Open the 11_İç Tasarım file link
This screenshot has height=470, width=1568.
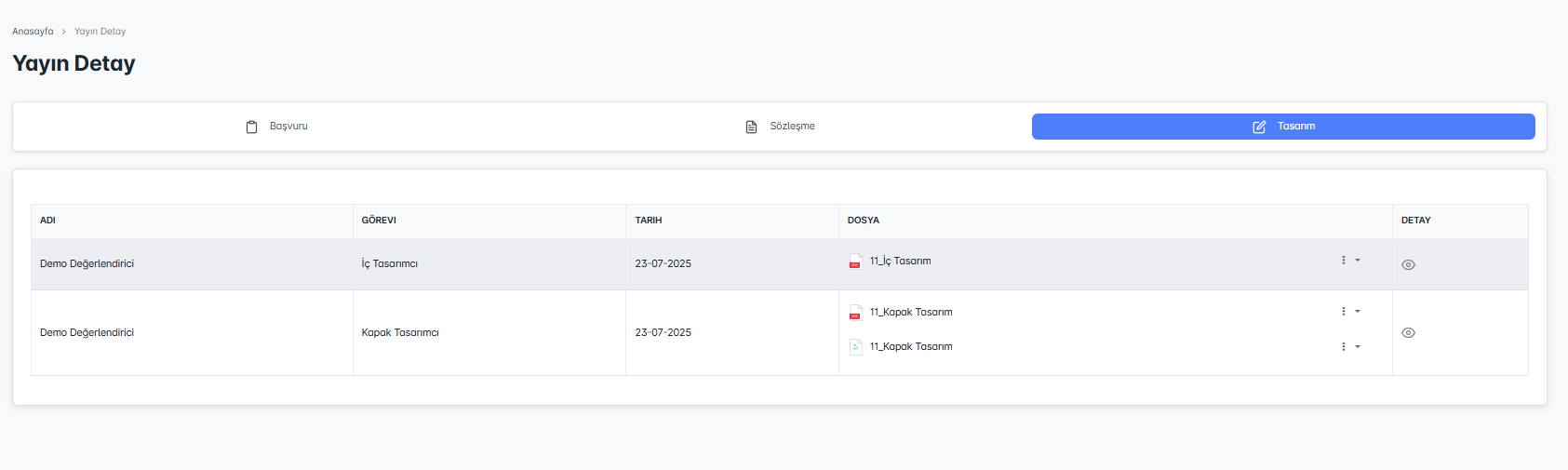click(x=900, y=262)
